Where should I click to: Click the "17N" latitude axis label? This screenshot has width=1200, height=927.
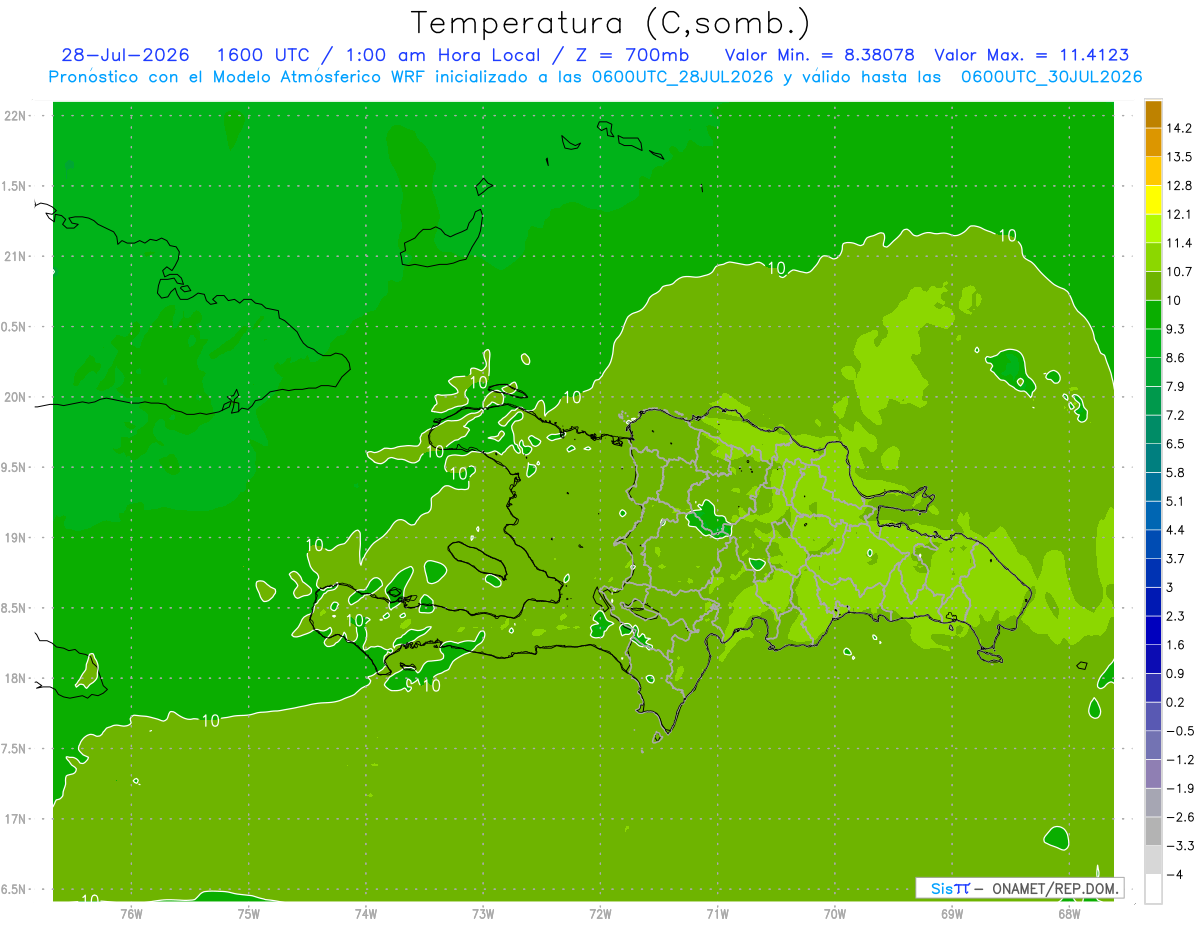(17, 819)
